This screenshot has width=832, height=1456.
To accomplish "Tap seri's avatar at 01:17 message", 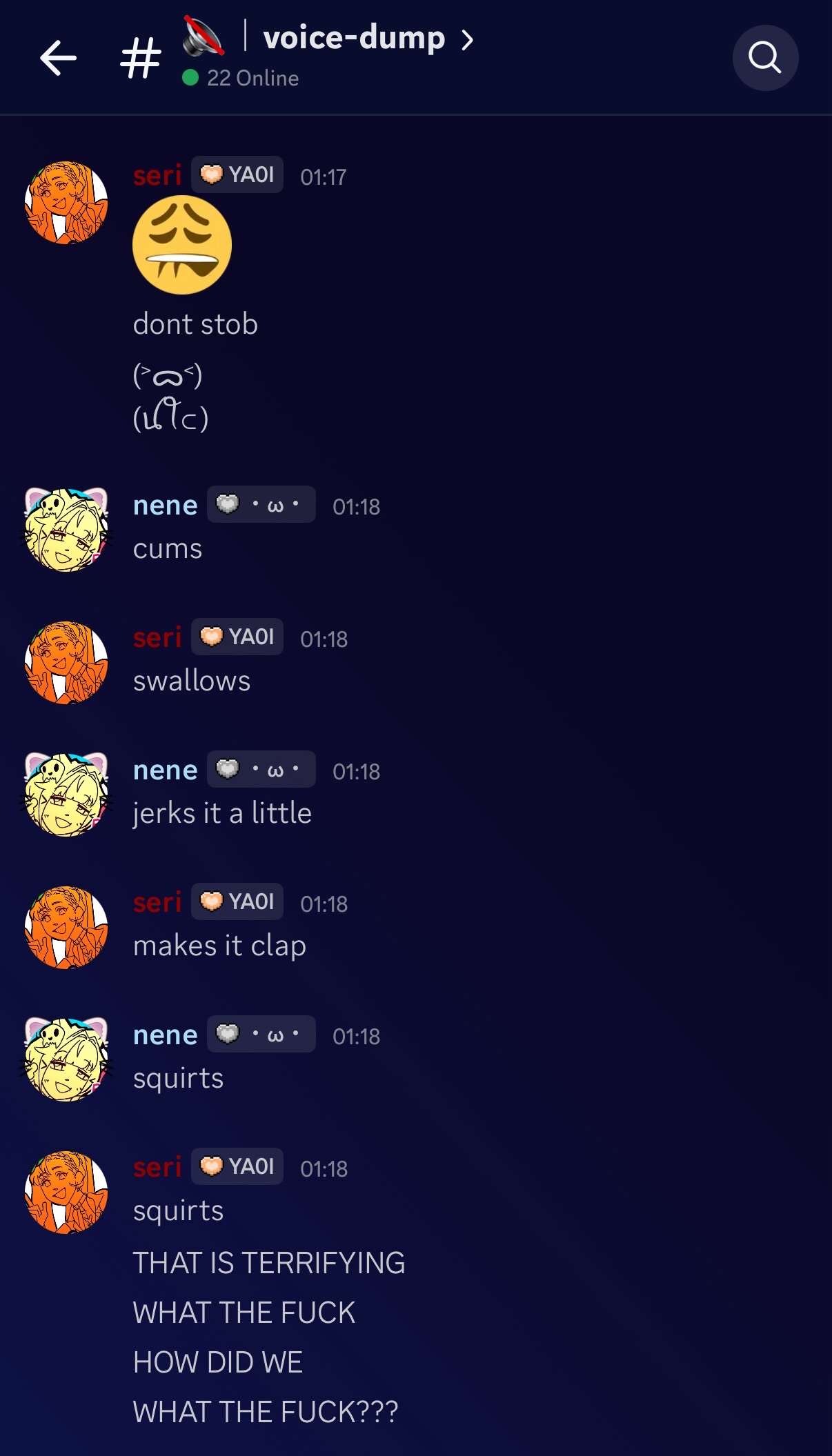I will [x=66, y=203].
